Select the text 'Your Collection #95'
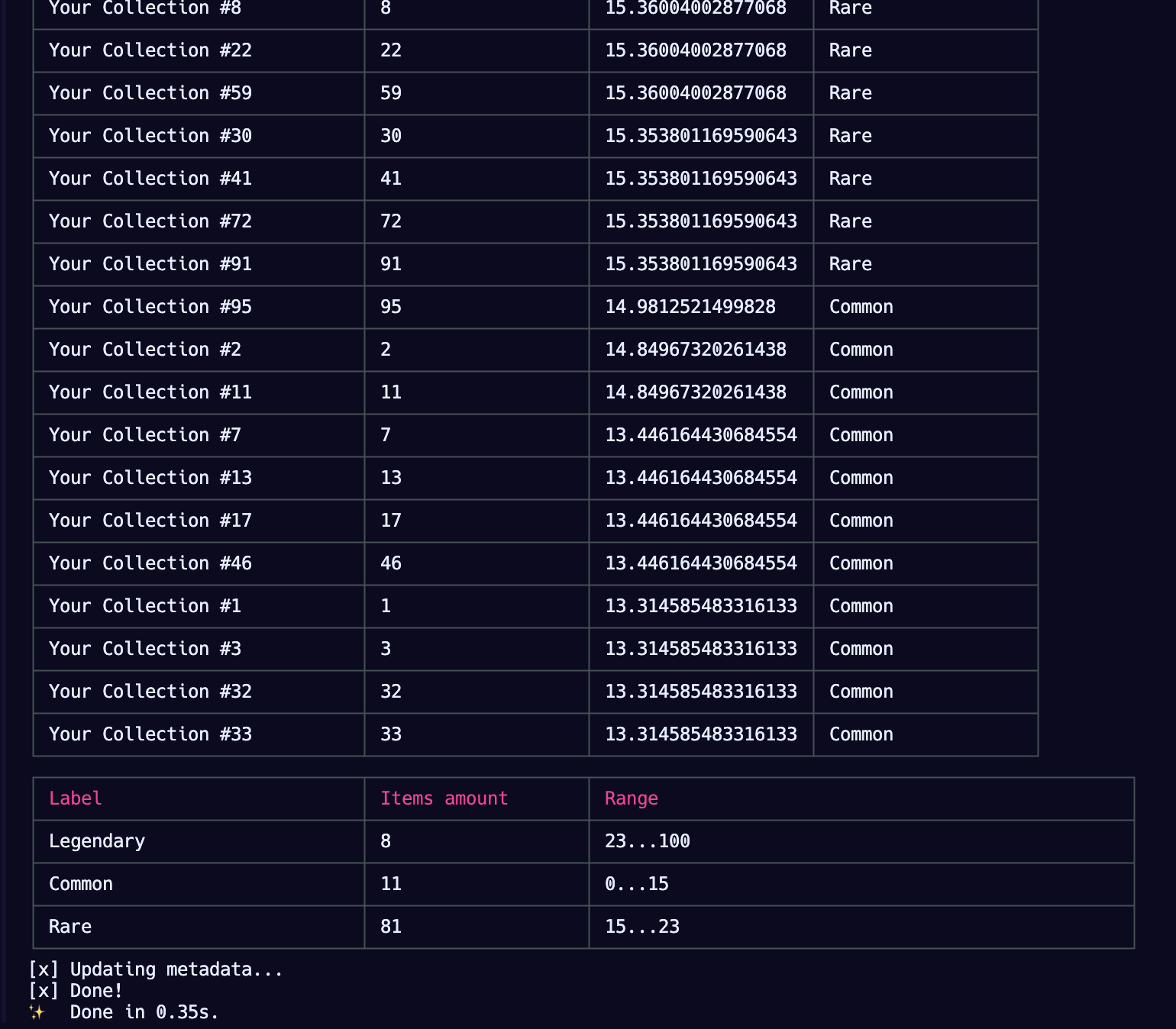1176x1029 pixels. point(150,307)
